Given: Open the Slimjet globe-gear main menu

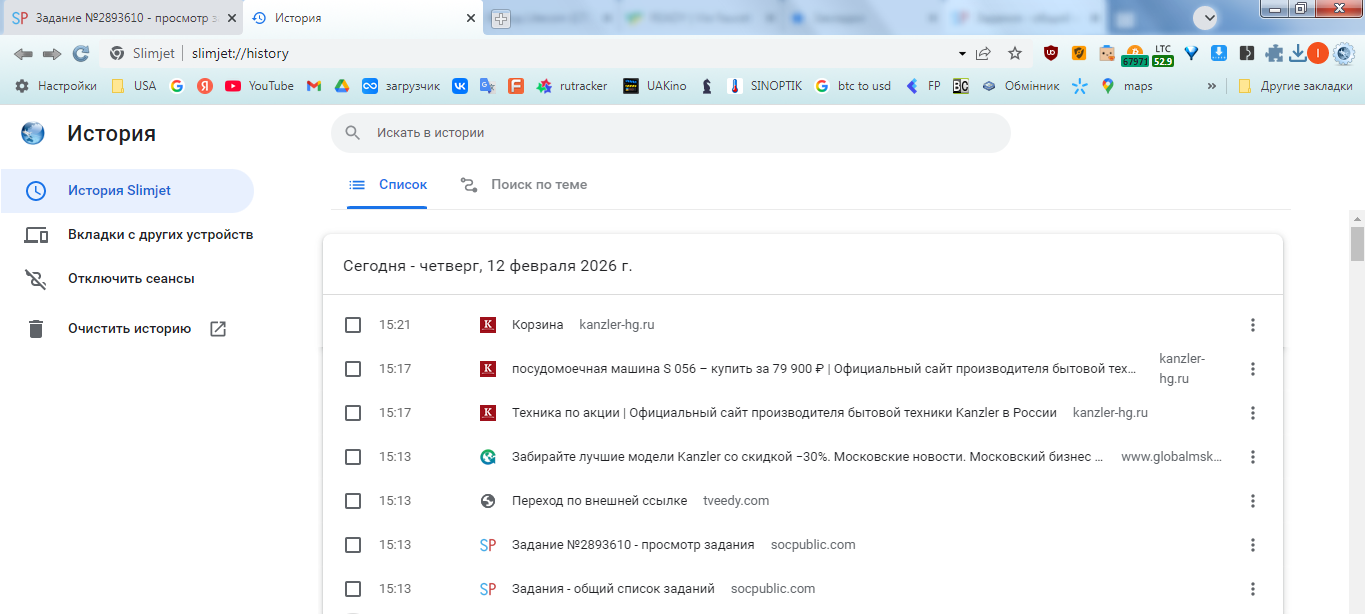Looking at the screenshot, I should pyautogui.click(x=1343, y=53).
